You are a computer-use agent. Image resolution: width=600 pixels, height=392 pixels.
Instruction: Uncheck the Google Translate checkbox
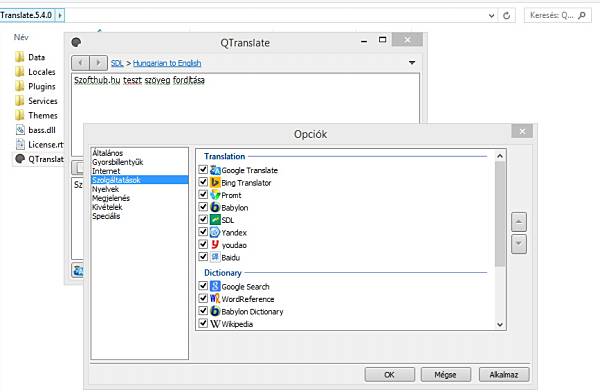click(203, 169)
